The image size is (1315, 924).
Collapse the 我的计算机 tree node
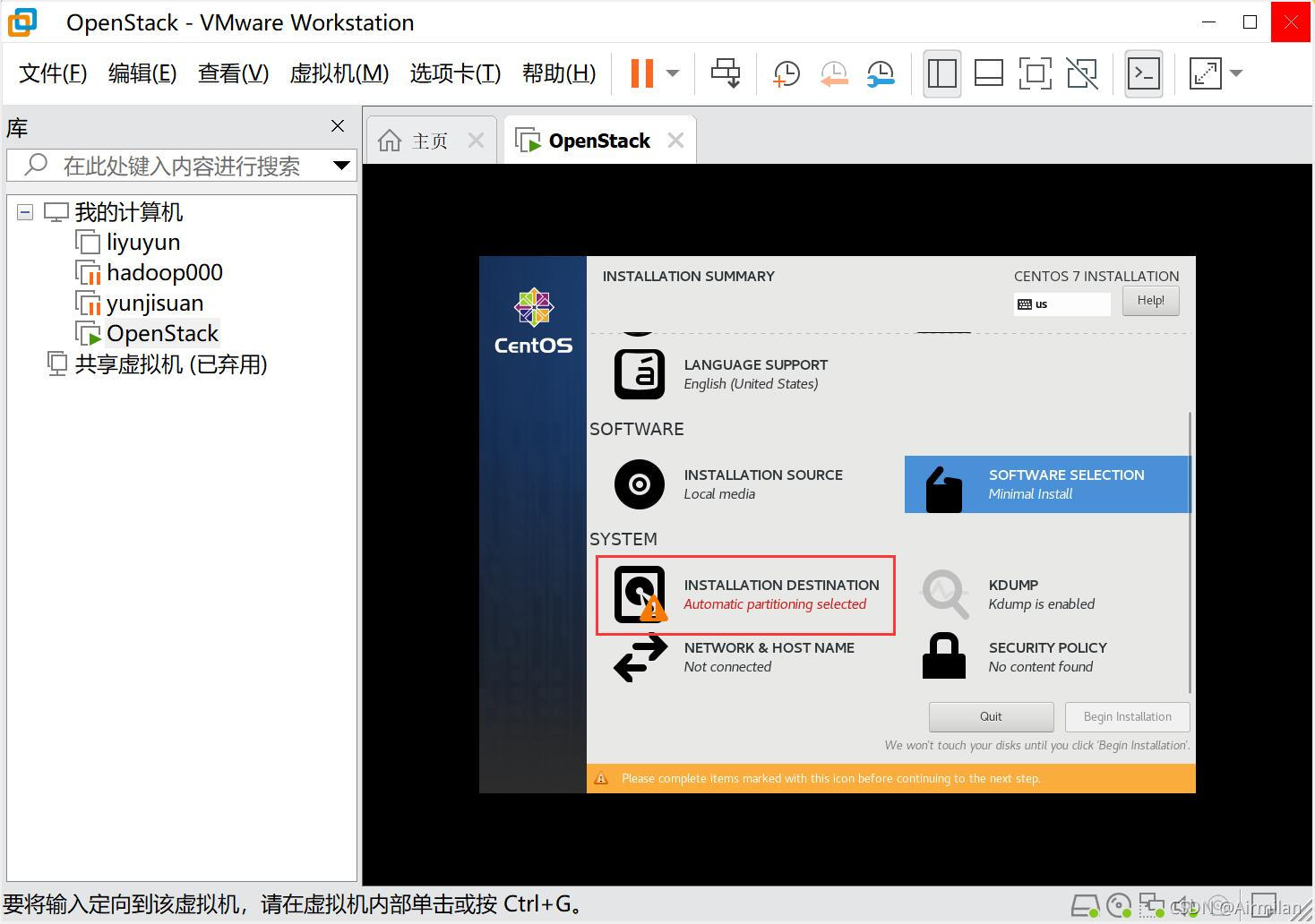click(x=25, y=212)
